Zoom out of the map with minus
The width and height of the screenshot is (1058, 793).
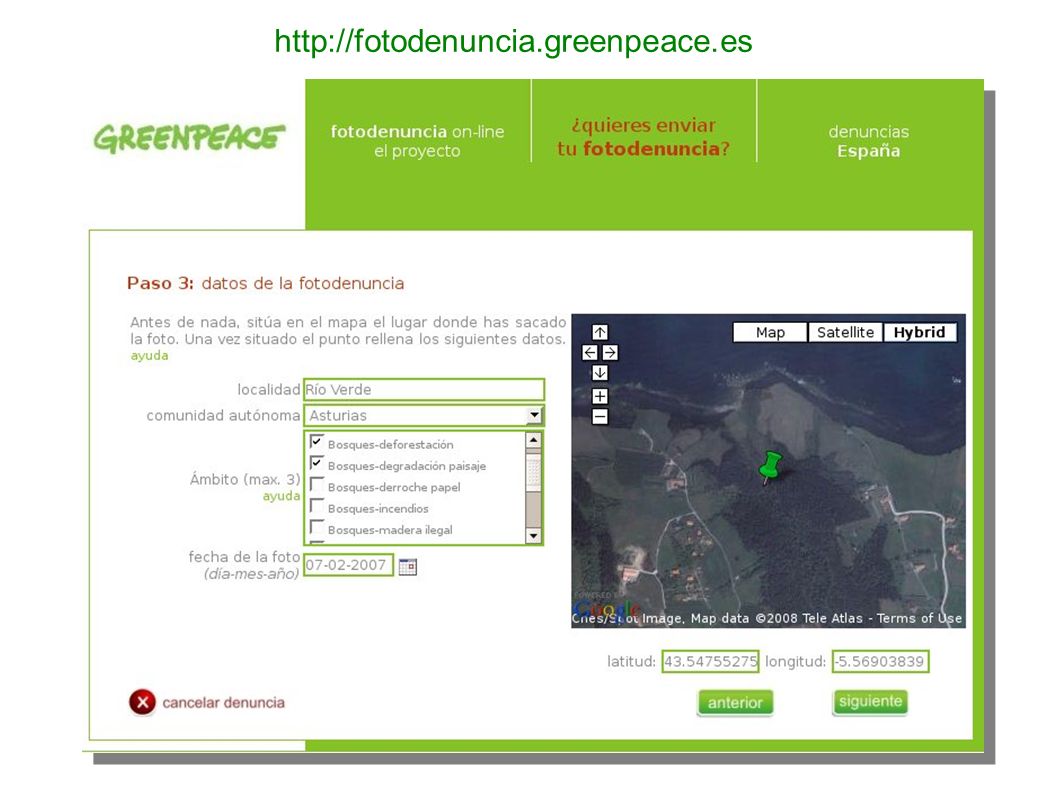pos(600,416)
